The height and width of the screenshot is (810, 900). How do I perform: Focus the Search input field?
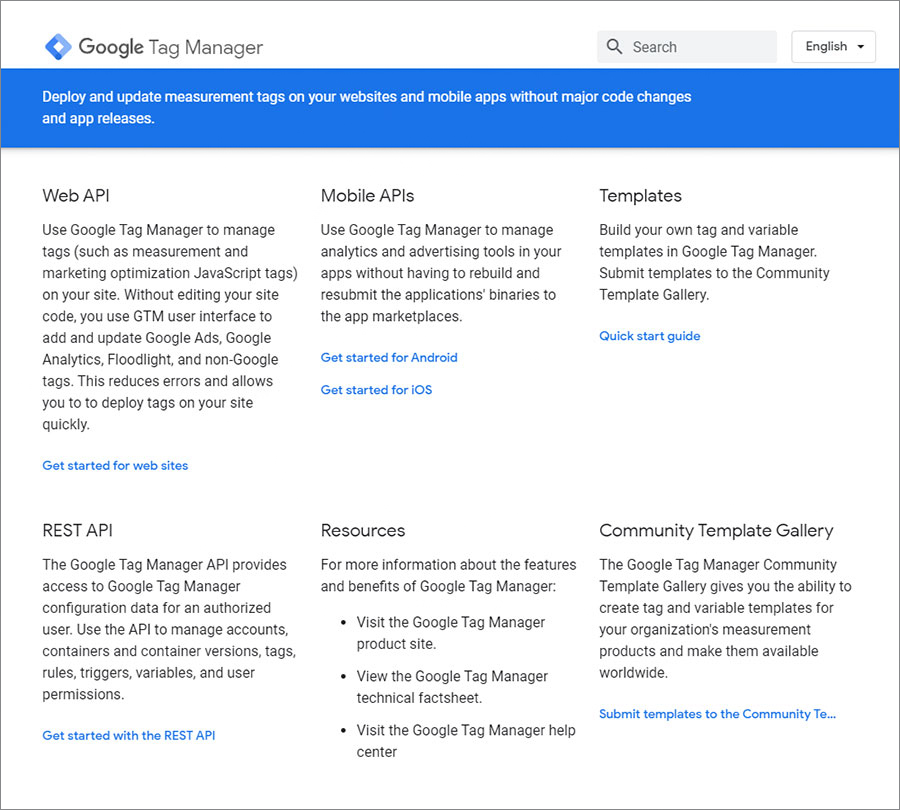coord(686,46)
